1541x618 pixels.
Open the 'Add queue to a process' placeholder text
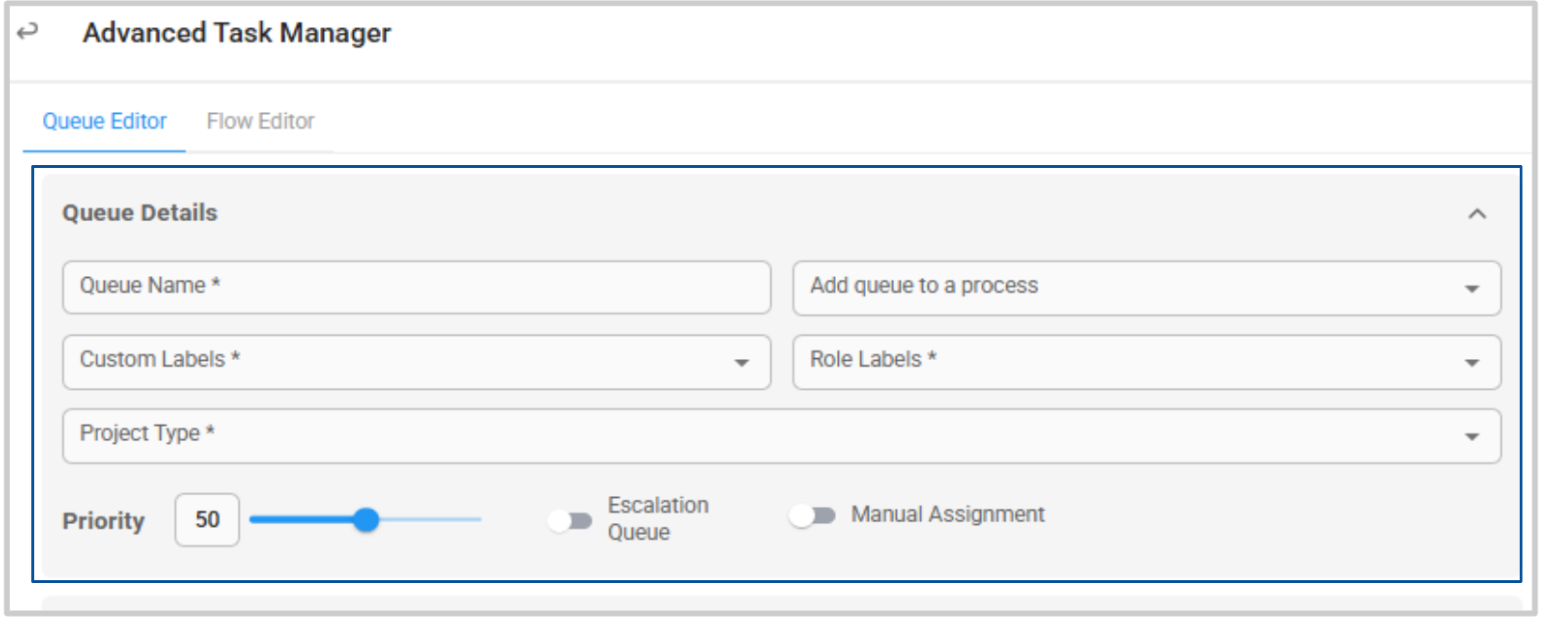click(924, 286)
